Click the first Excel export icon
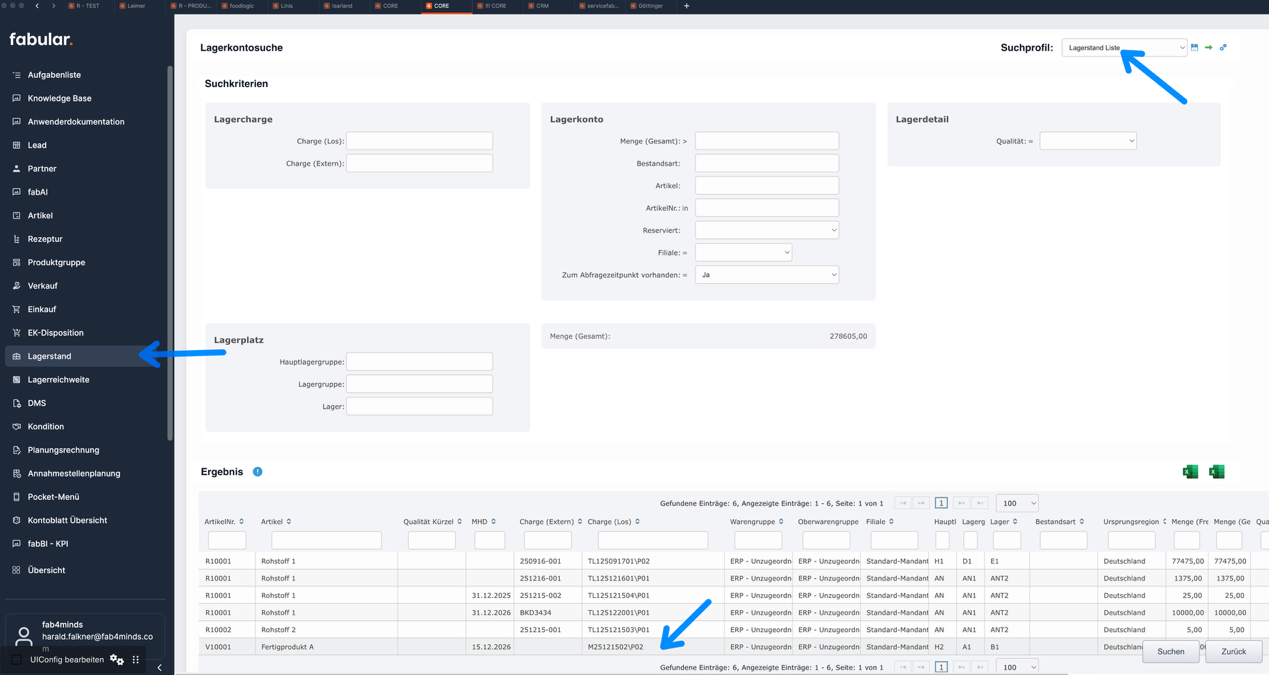This screenshot has height=675, width=1269. pos(1190,472)
